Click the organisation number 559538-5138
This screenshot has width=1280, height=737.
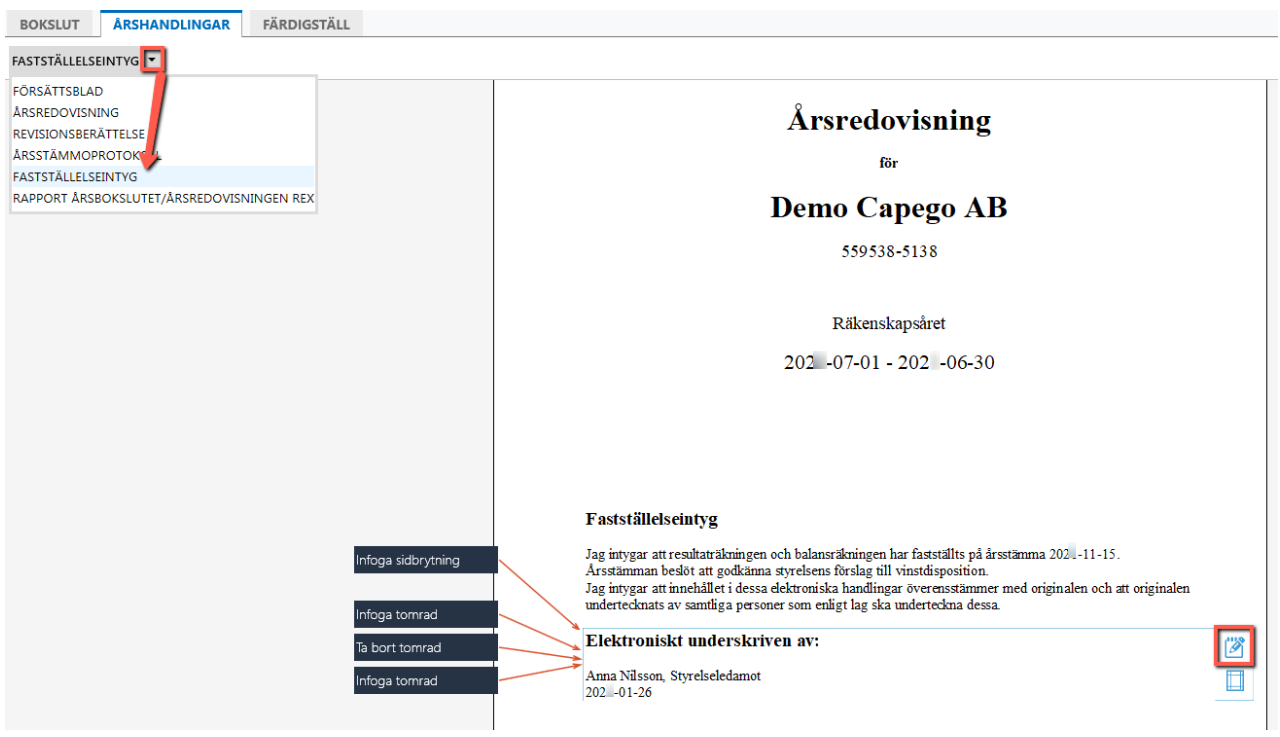tap(889, 252)
